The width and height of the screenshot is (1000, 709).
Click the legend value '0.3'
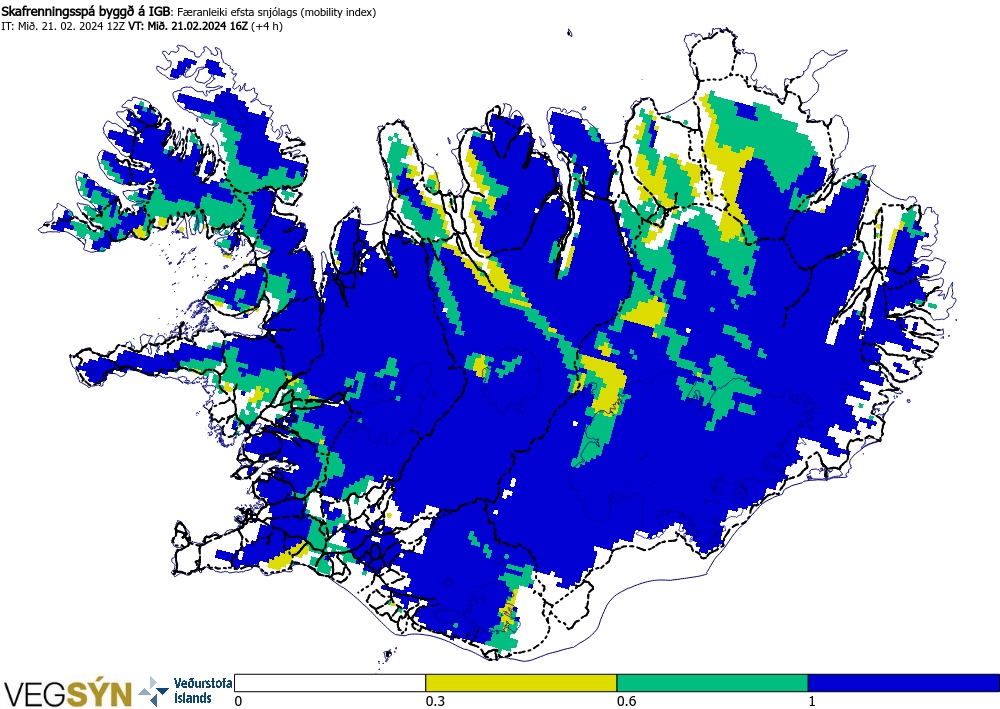coord(434,701)
